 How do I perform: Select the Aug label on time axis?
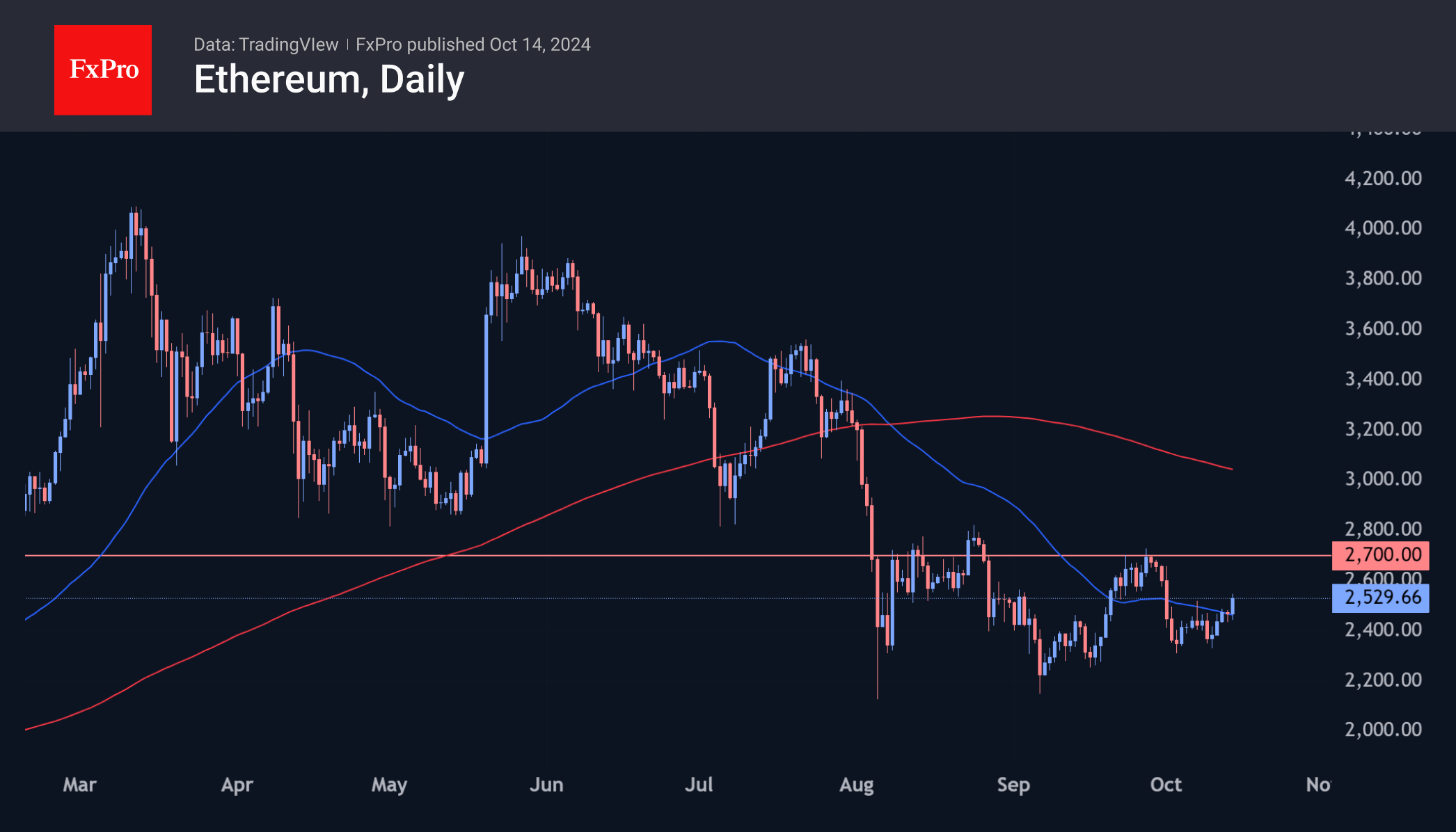pyautogui.click(x=857, y=785)
